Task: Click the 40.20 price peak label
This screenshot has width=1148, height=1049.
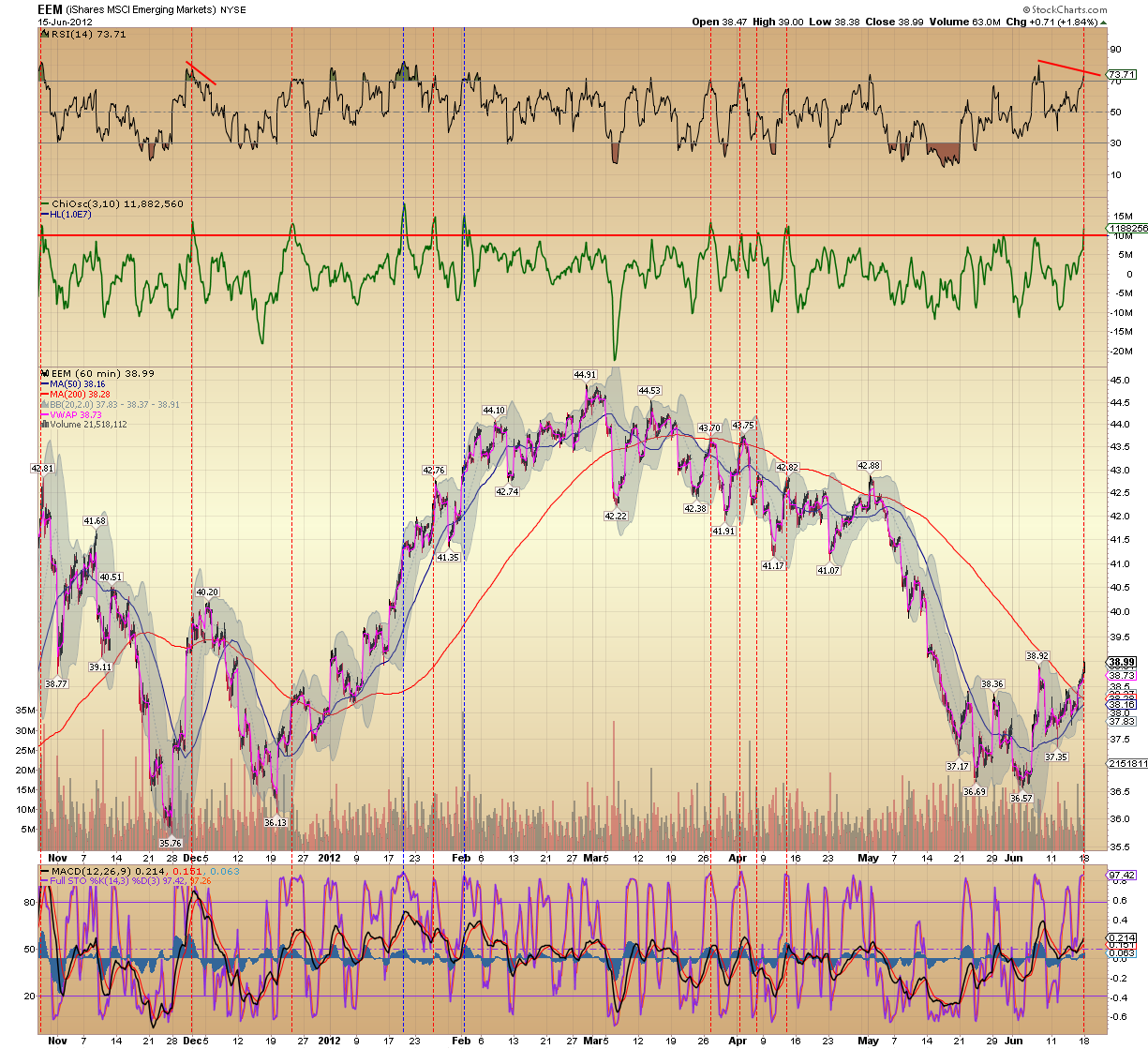Action: tap(206, 592)
